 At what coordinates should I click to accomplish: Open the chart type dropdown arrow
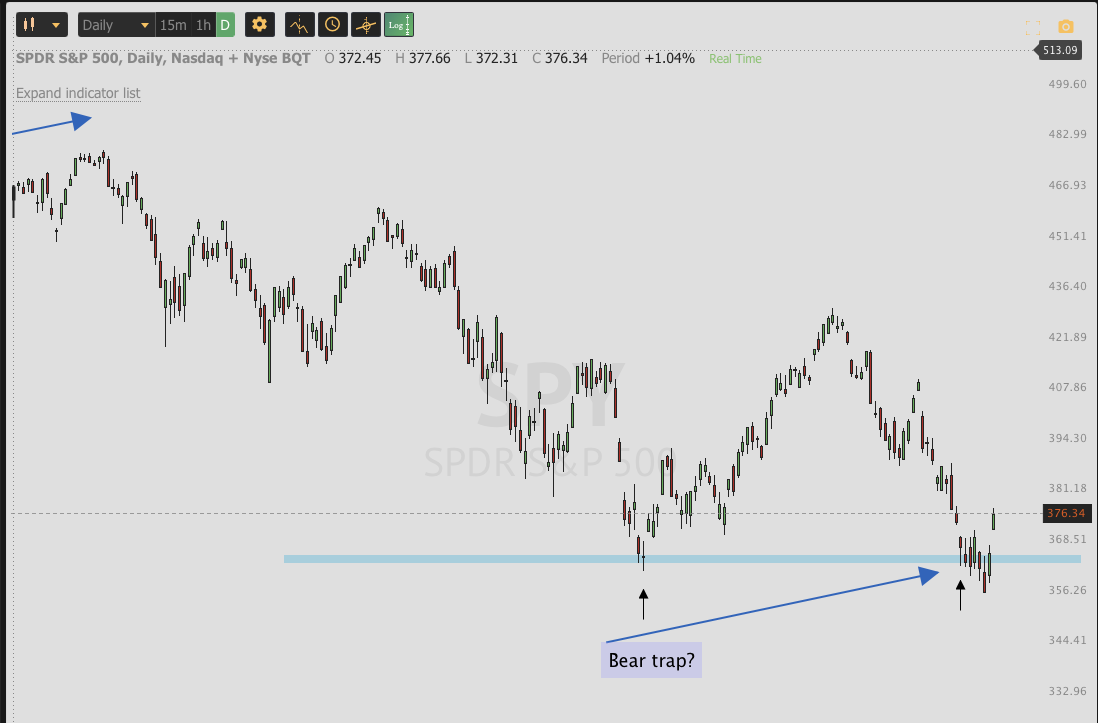56,24
